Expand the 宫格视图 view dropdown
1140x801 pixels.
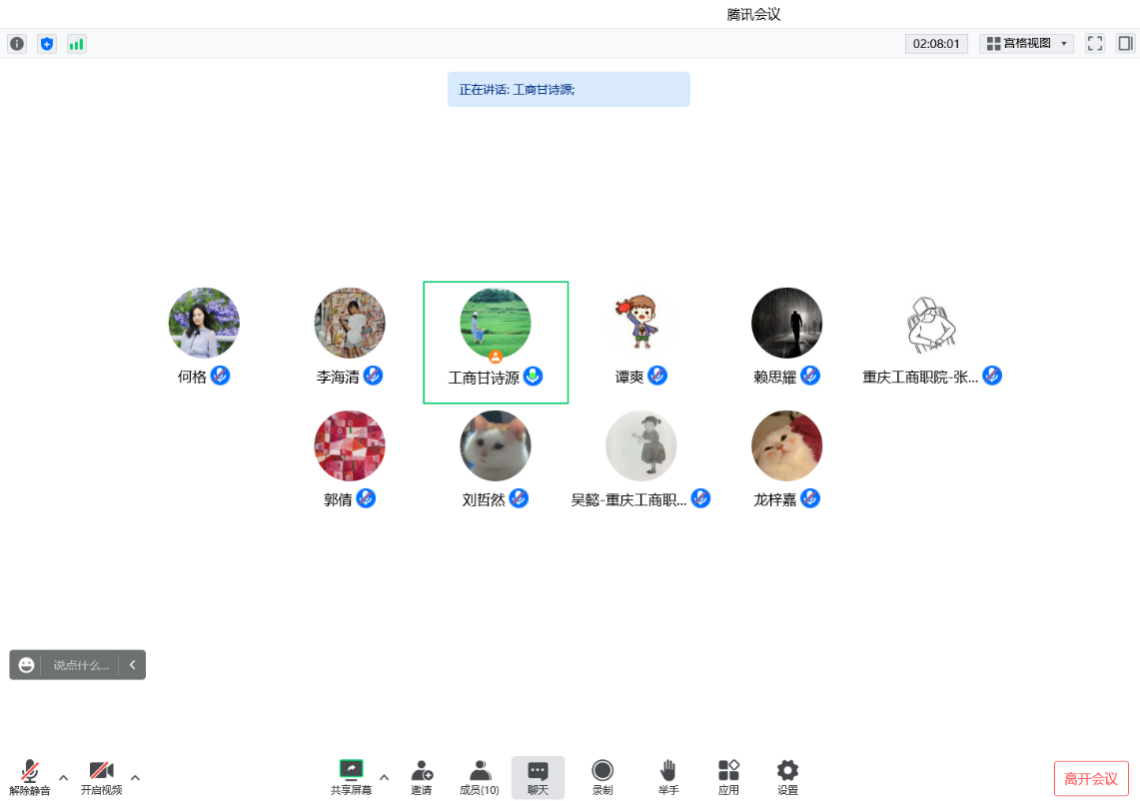click(x=1027, y=44)
